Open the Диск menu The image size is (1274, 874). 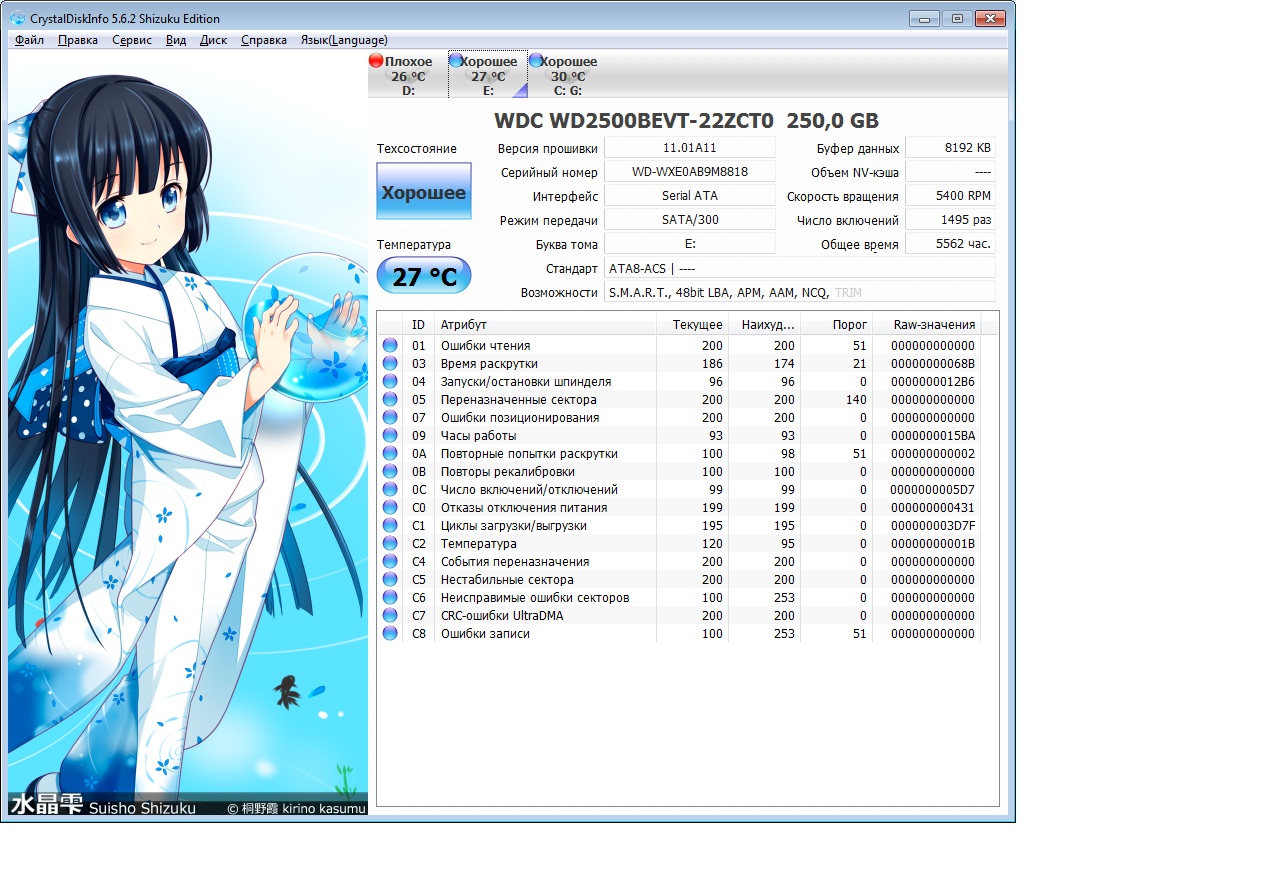coord(214,40)
